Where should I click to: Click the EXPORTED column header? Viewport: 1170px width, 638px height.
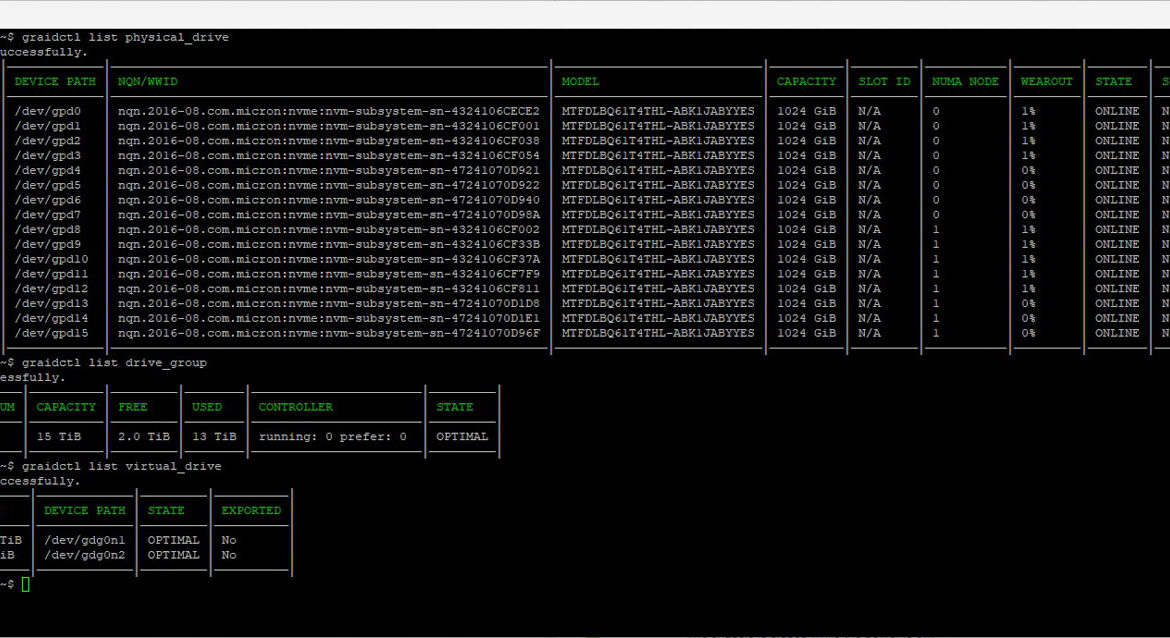coord(251,510)
